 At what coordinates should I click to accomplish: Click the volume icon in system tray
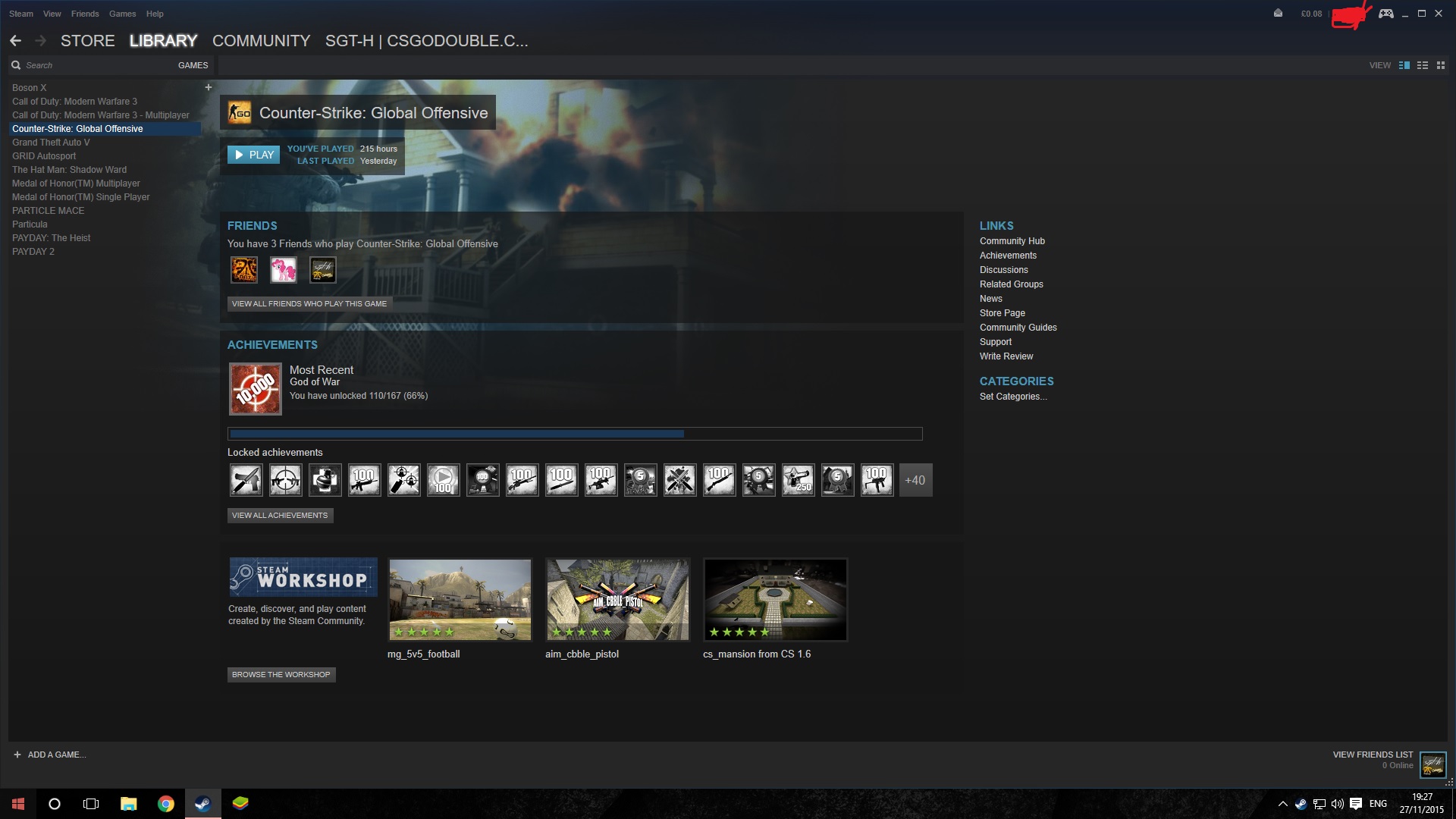1337,804
